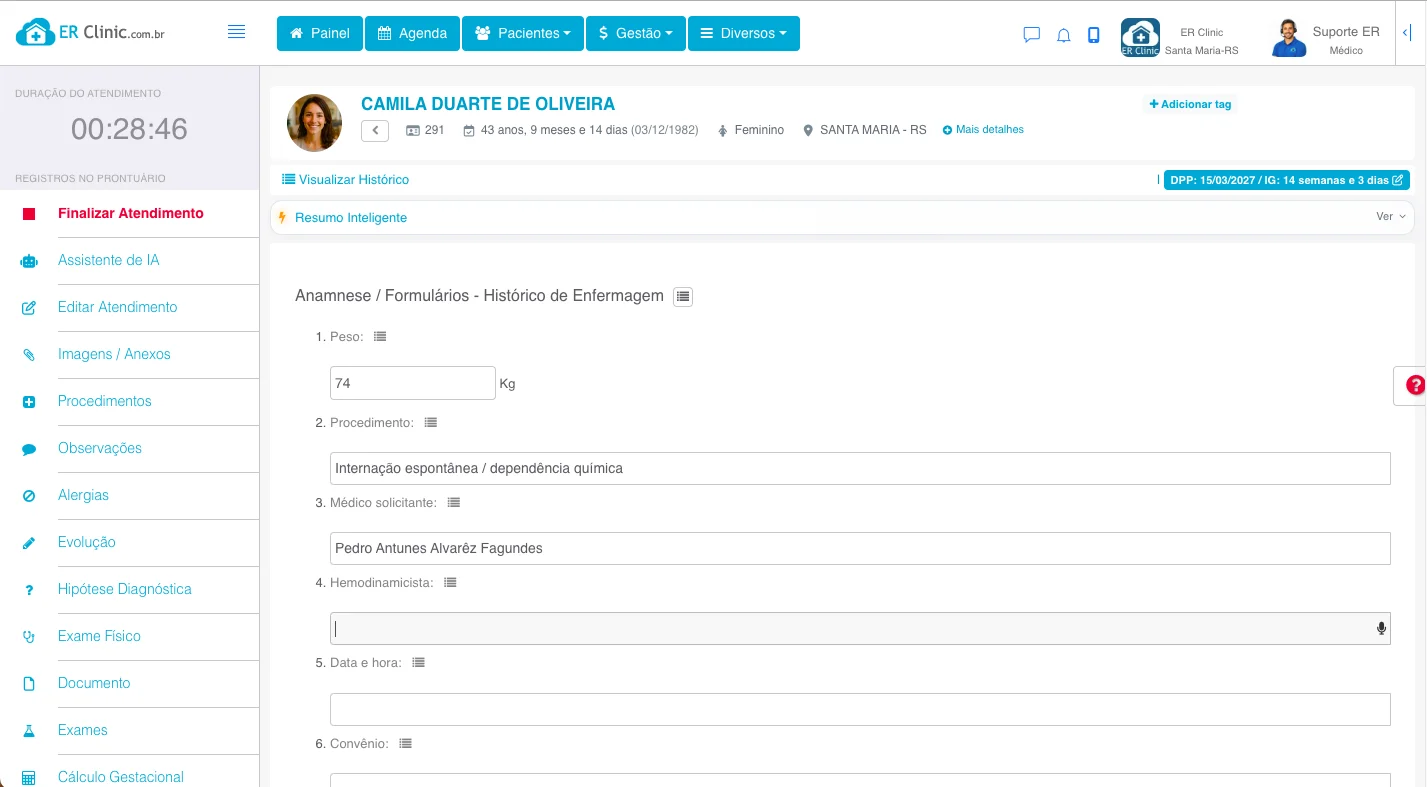This screenshot has width=1427, height=787.
Task: Click the ER Clinic Santa Maria logo icon
Action: (x=1140, y=38)
